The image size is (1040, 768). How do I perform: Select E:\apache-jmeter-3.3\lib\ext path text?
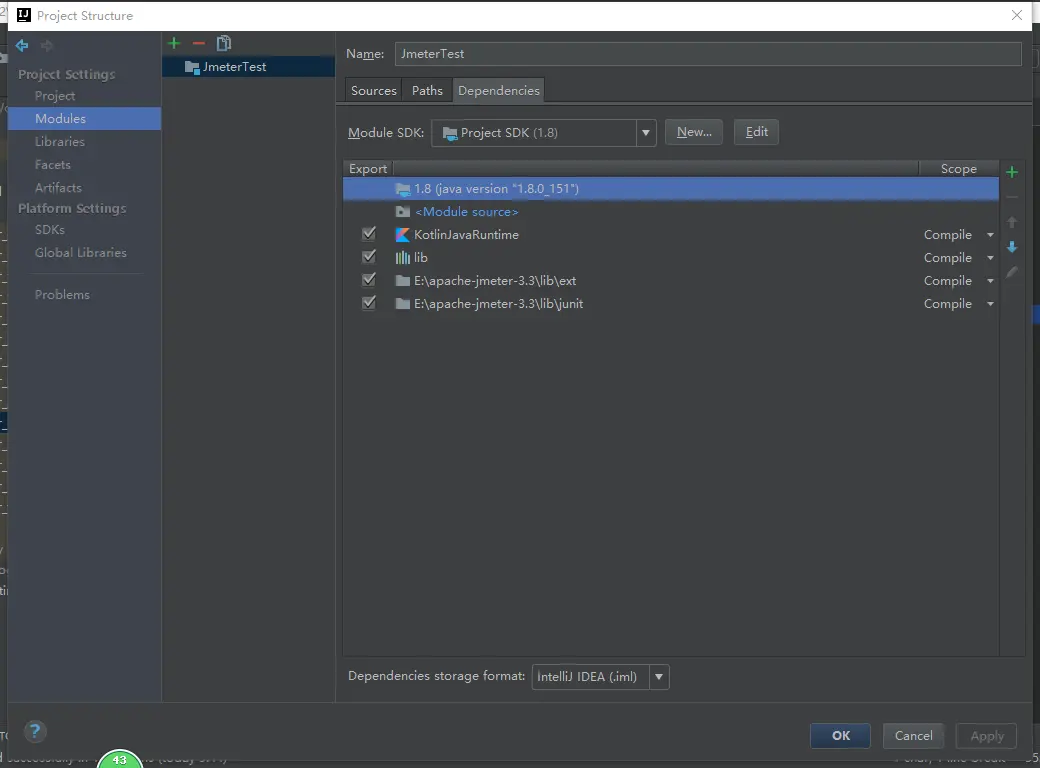(x=495, y=281)
